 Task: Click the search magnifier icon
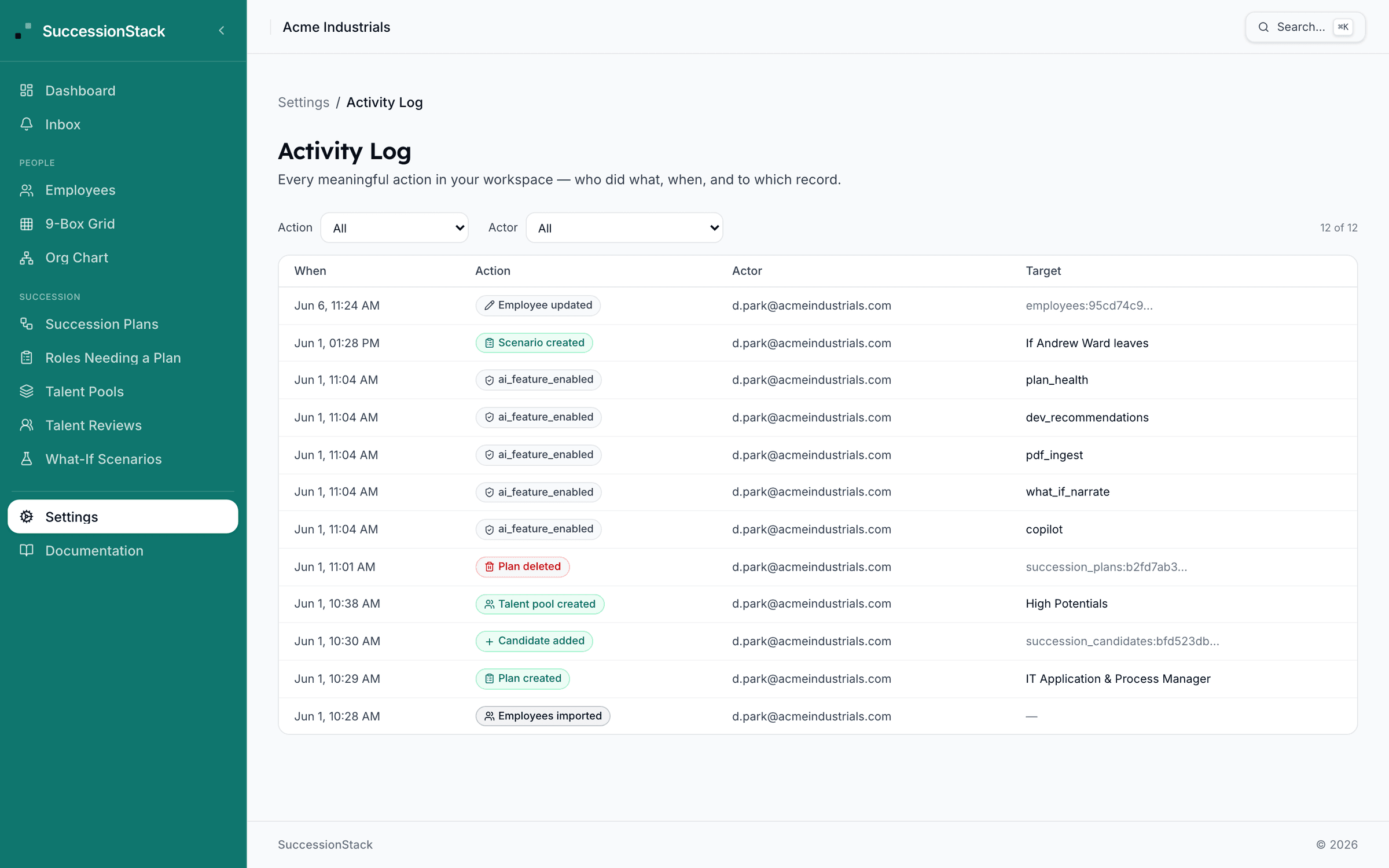pyautogui.click(x=1263, y=27)
